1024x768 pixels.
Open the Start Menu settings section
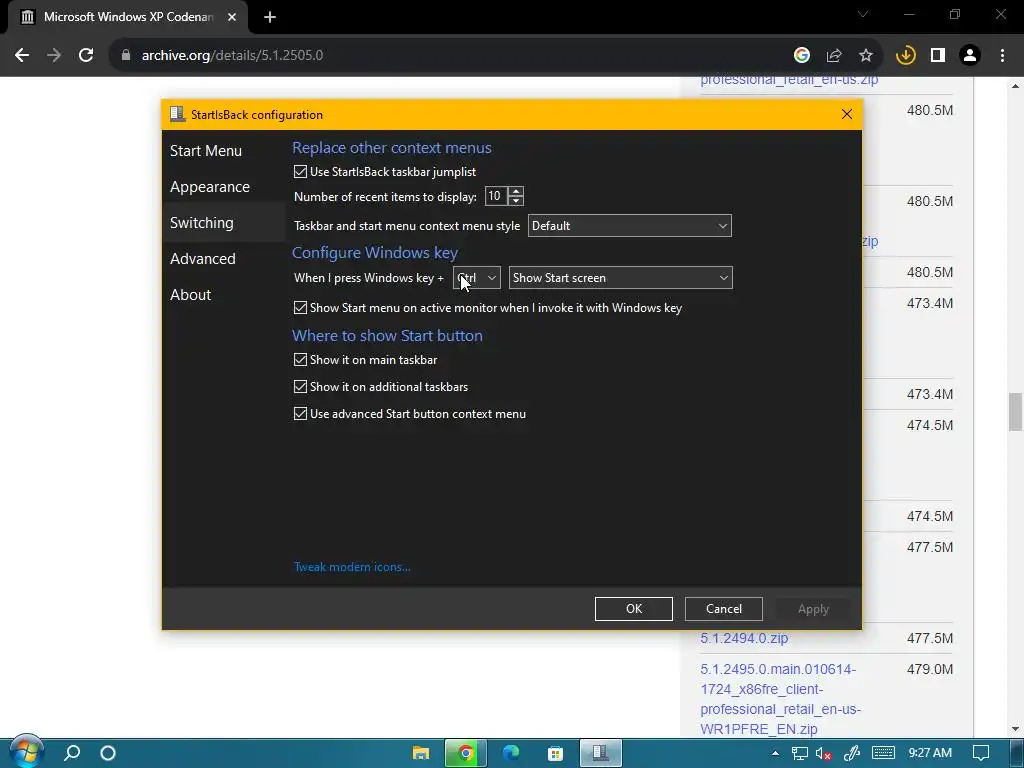click(206, 151)
